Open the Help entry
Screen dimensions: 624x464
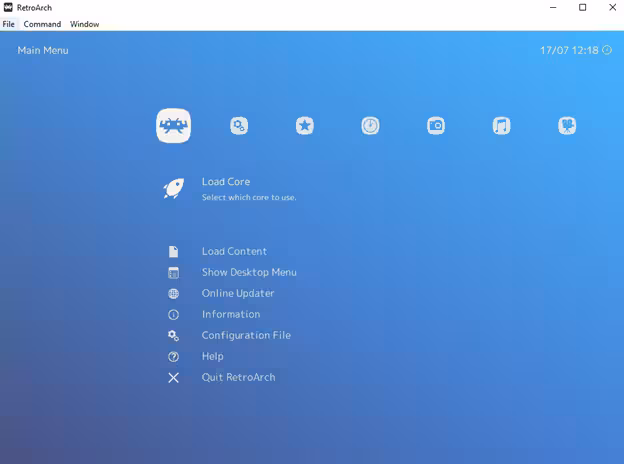tap(213, 357)
